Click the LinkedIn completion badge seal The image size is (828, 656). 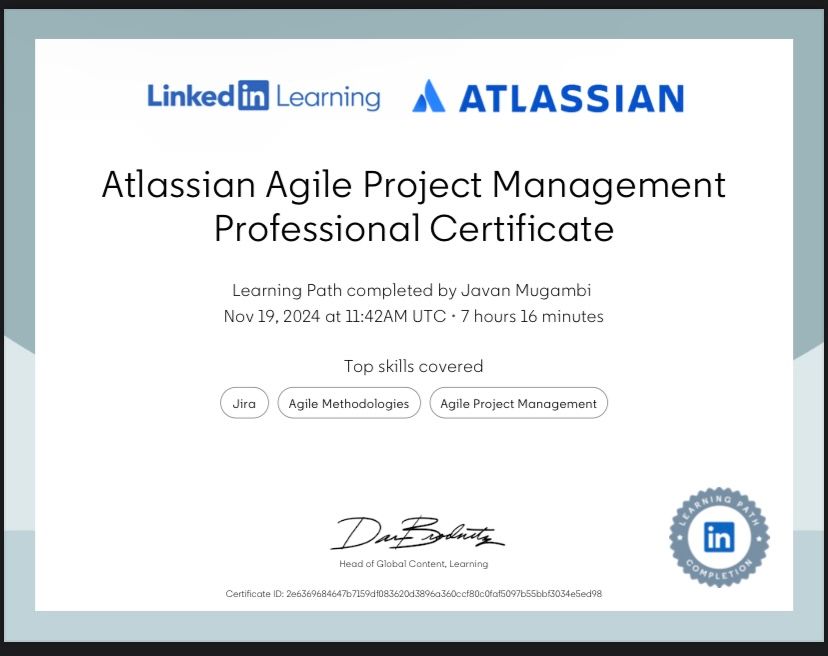719,537
